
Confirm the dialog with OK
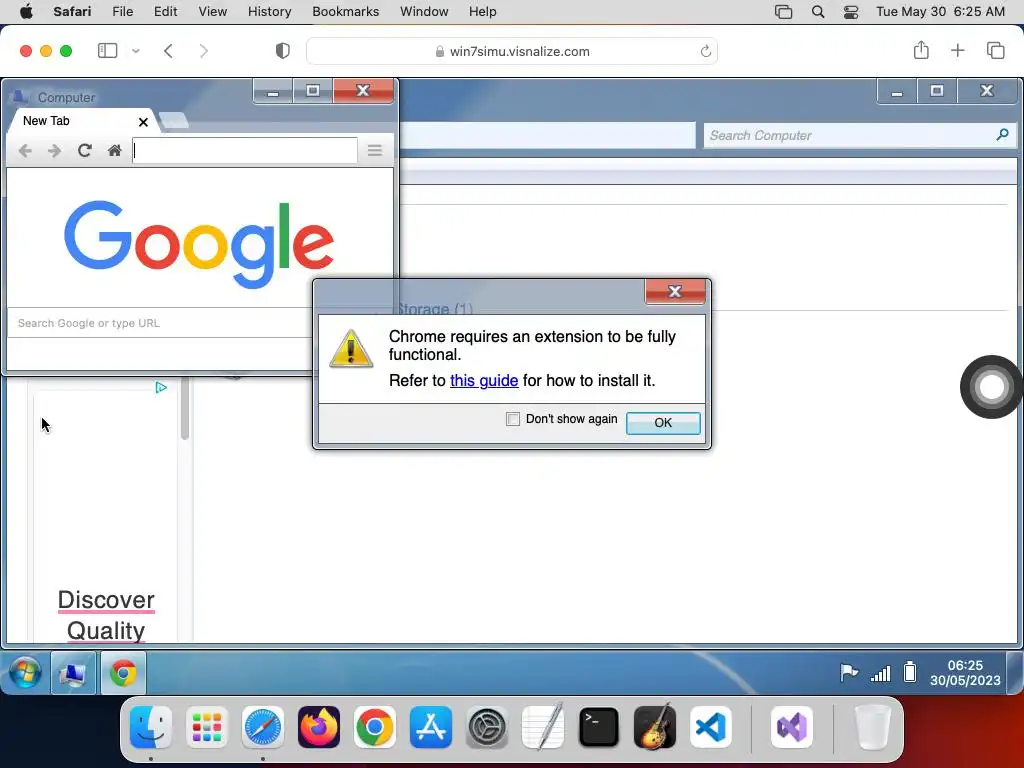click(663, 423)
